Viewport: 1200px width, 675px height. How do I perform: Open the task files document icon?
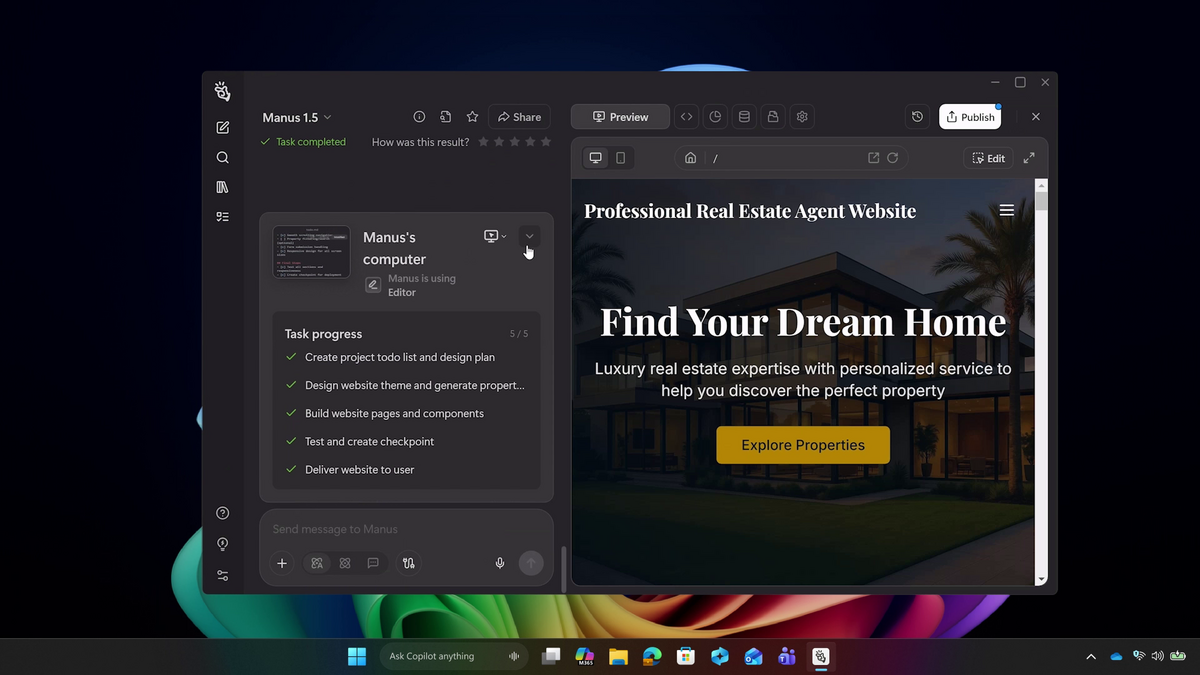click(445, 117)
